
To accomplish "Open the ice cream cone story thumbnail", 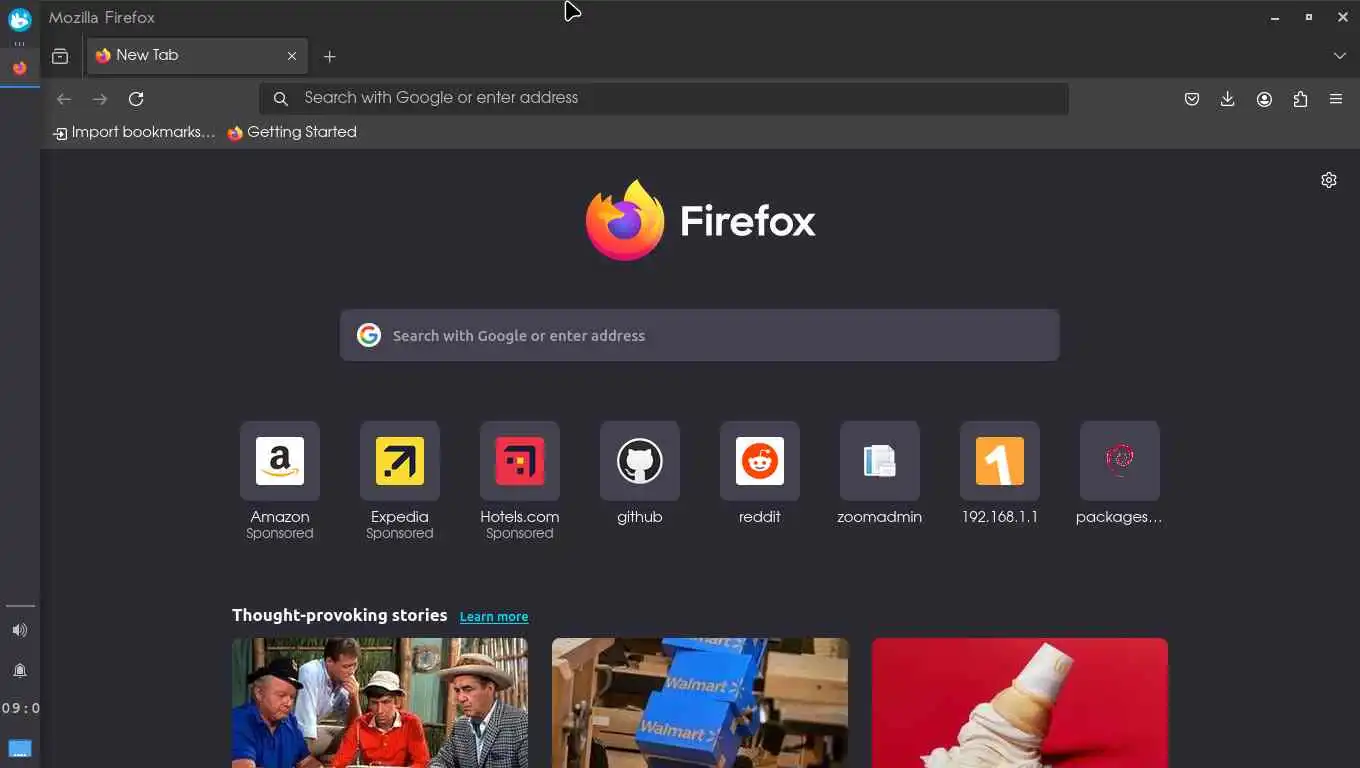I will point(1020,703).
